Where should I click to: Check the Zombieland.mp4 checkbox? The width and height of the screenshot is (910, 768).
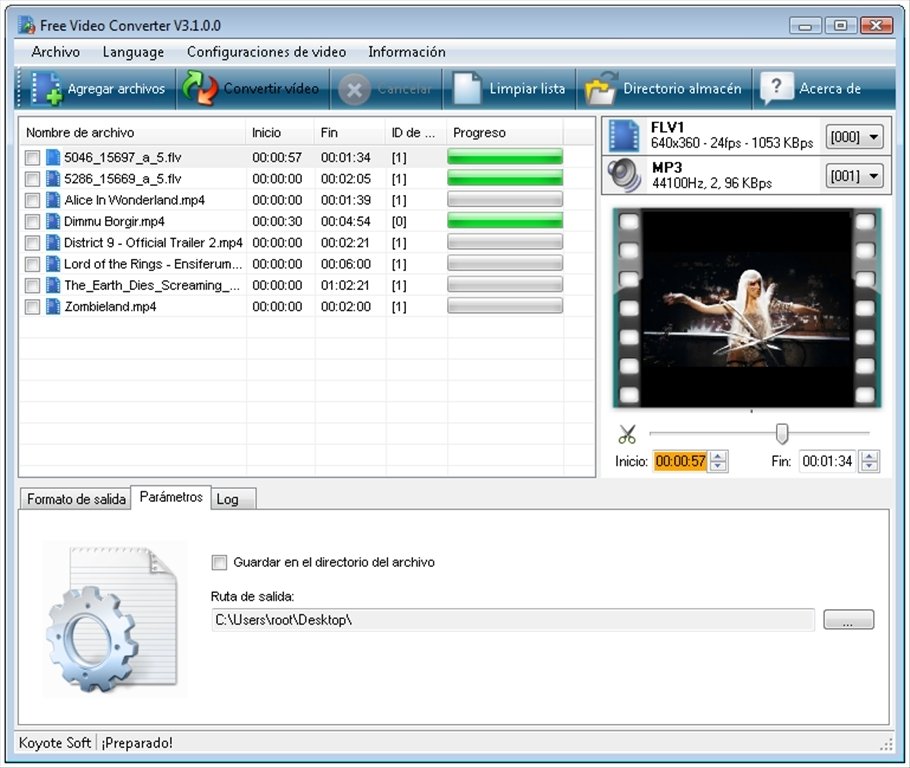(x=32, y=307)
